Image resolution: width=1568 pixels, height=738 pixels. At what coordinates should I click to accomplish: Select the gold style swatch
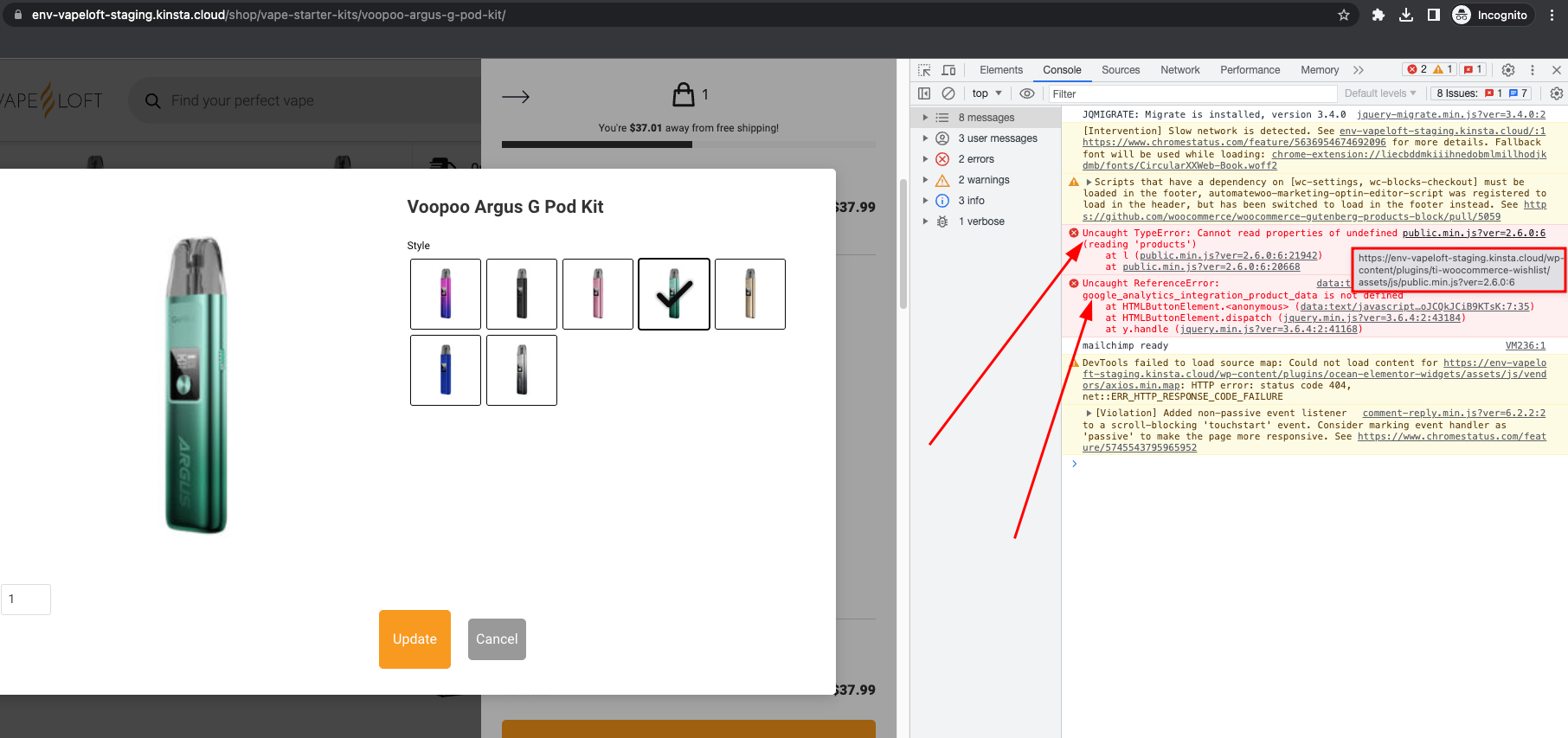click(x=750, y=294)
